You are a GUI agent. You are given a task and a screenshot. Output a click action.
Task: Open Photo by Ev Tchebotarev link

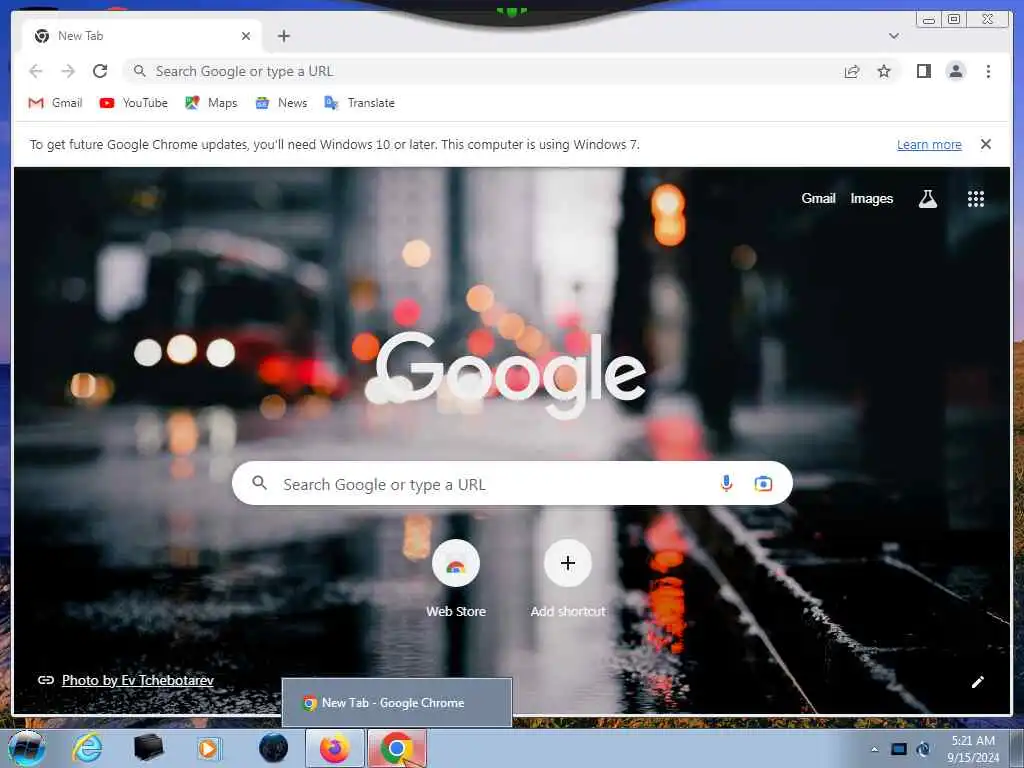pyautogui.click(x=138, y=680)
